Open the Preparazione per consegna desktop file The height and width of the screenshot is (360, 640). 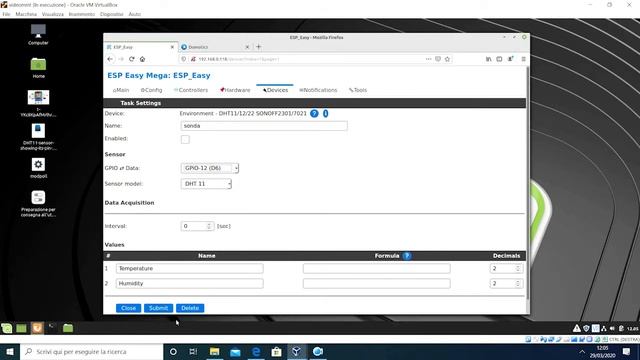click(38, 204)
